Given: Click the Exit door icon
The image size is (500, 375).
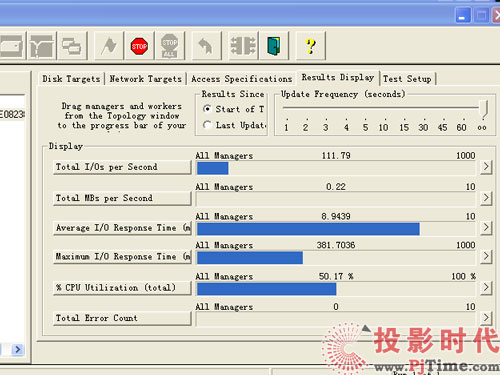Looking at the screenshot, I should pyautogui.click(x=274, y=46).
